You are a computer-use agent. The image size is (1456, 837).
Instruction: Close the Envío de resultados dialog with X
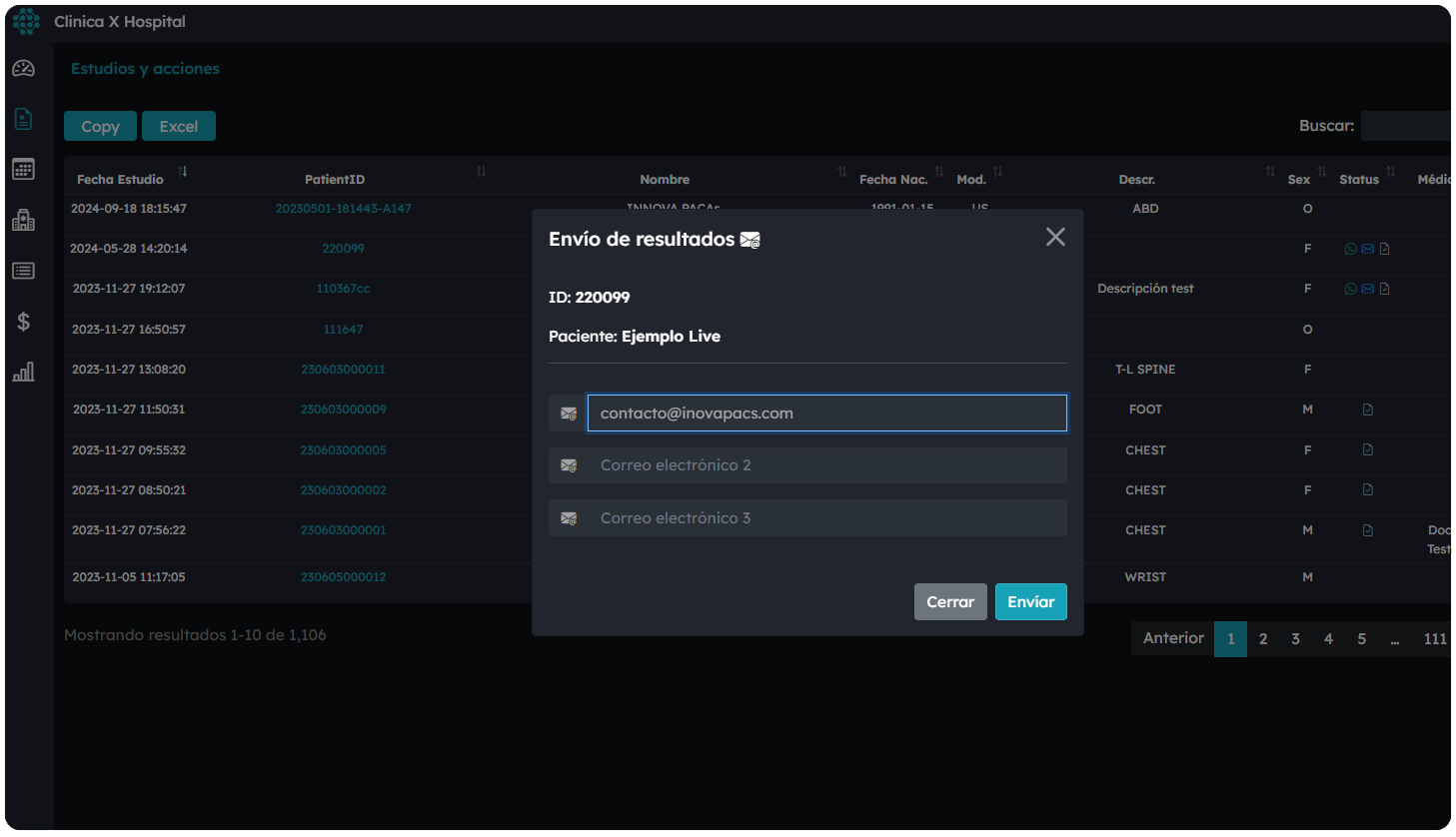coord(1055,237)
